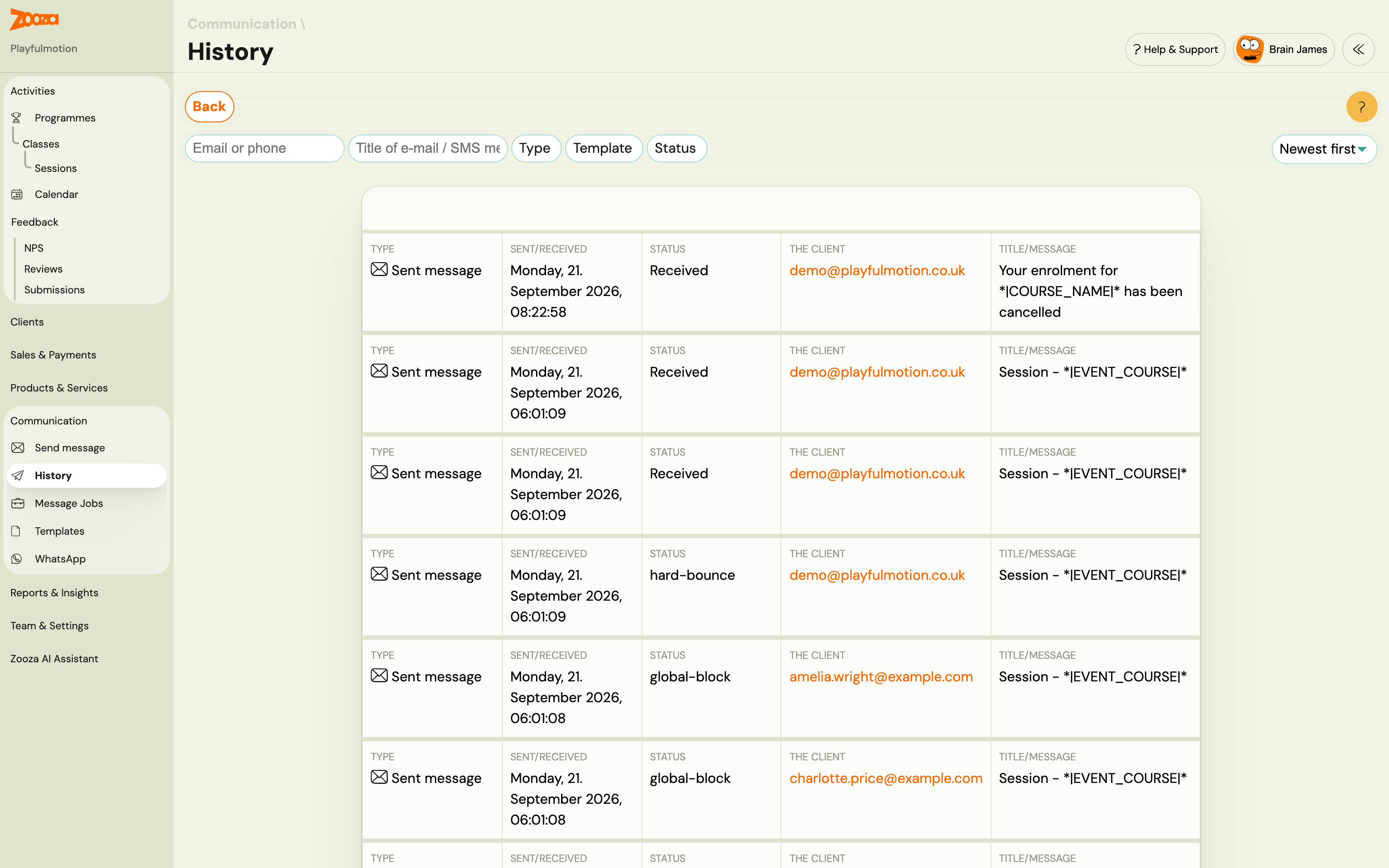Image resolution: width=1389 pixels, height=868 pixels.
Task: Open Reports & Insights section
Action: (x=55, y=592)
